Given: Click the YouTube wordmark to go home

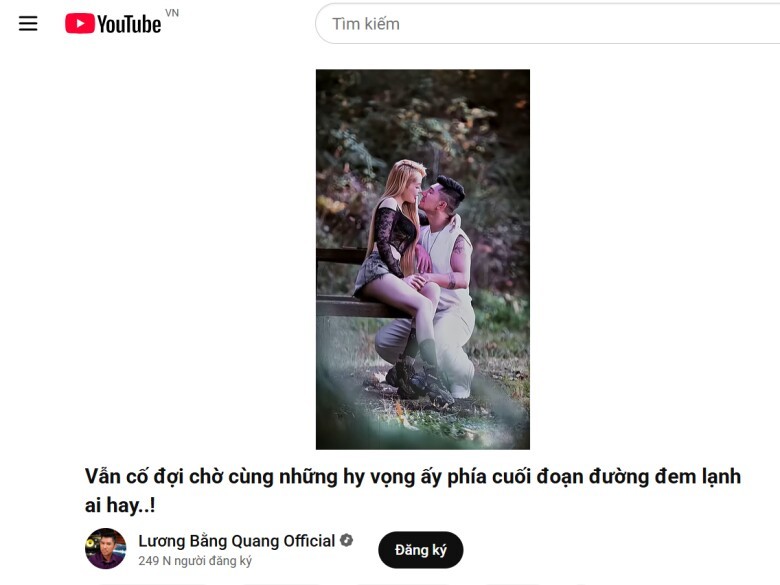Looking at the screenshot, I should pos(129,24).
